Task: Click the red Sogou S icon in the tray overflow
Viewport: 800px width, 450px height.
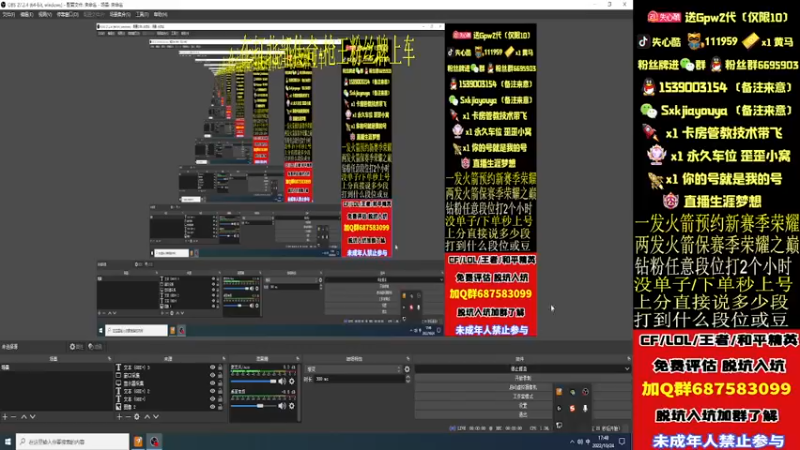Action: click(x=572, y=408)
